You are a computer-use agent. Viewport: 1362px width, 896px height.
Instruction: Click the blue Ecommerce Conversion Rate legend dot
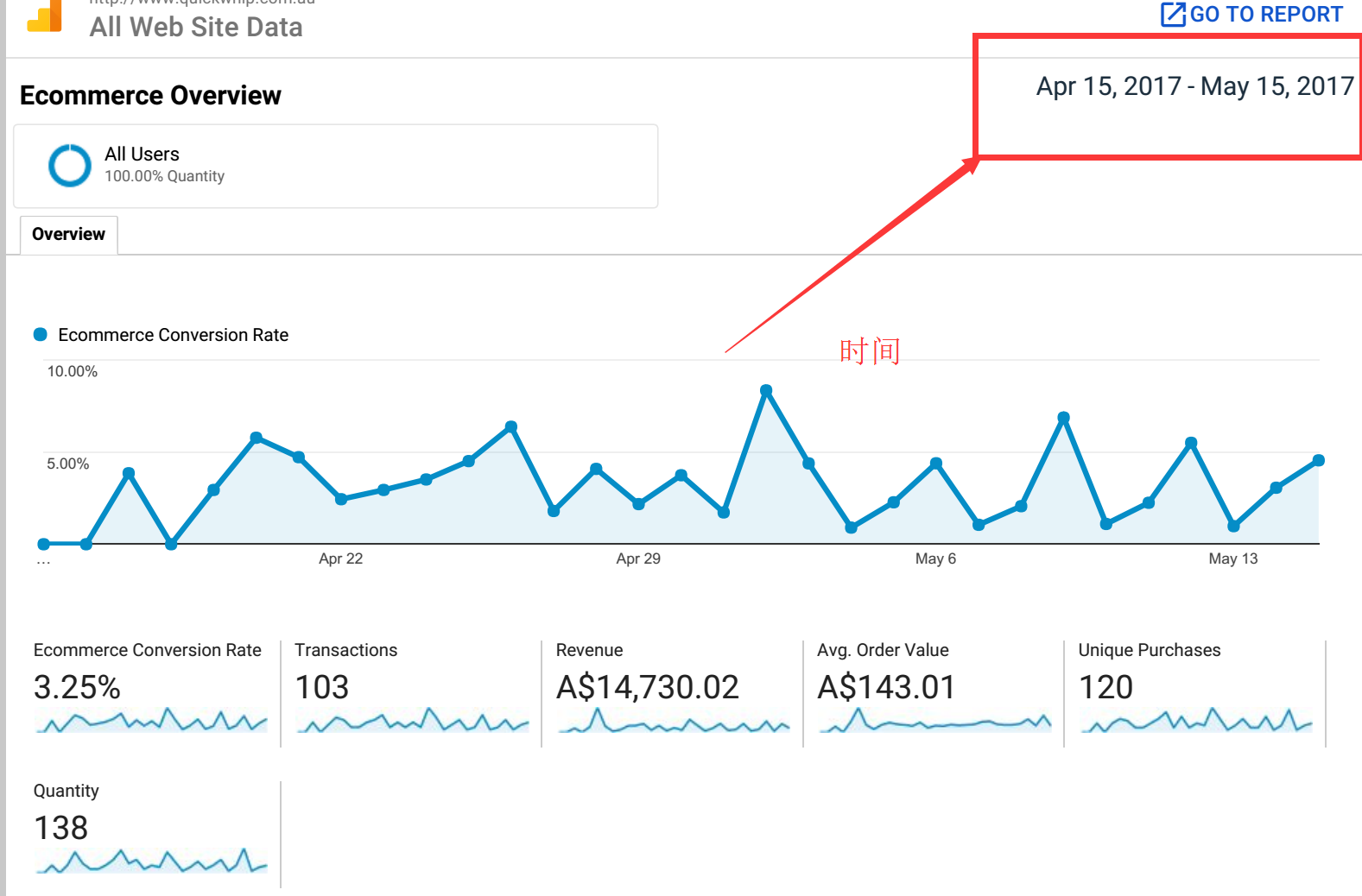click(40, 335)
